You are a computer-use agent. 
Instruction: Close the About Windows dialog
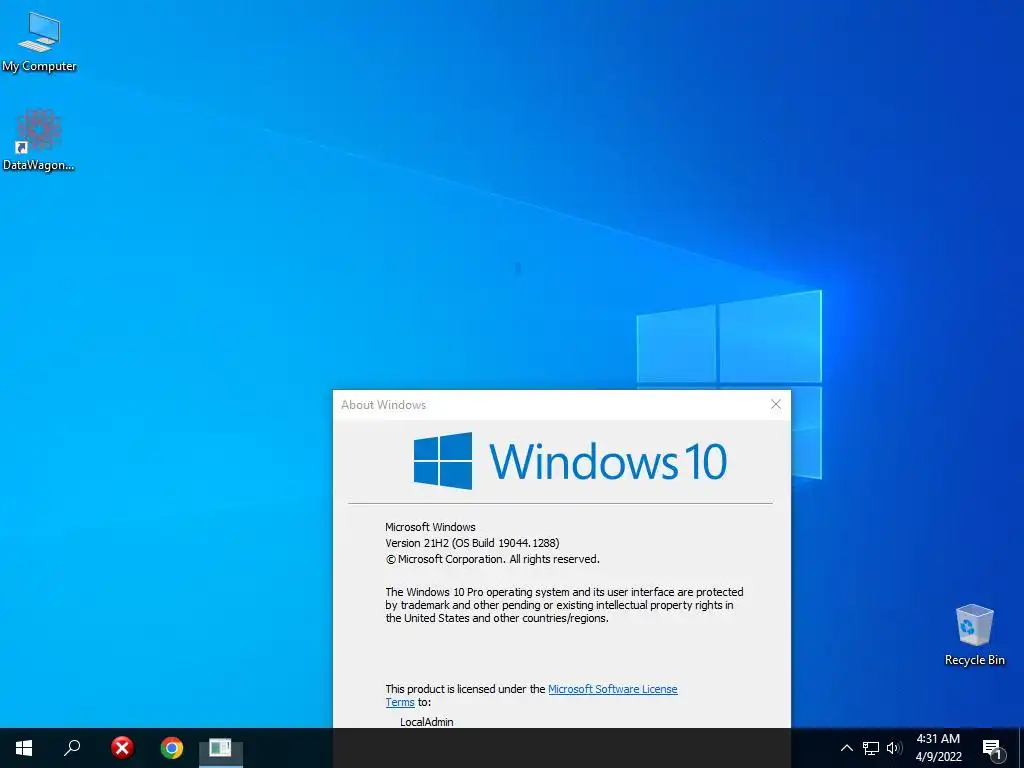[x=776, y=404]
